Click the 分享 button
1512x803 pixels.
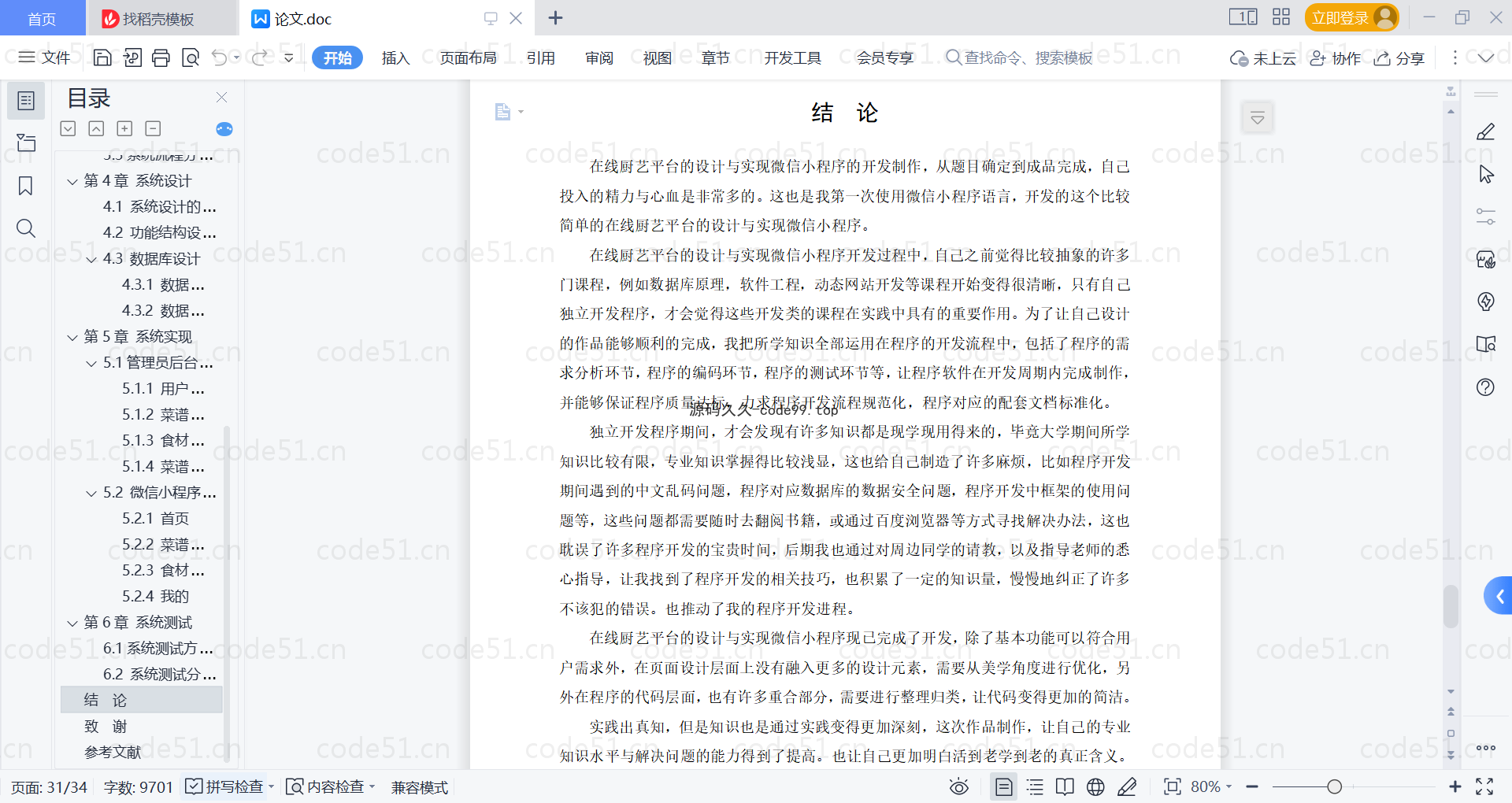click(1399, 58)
